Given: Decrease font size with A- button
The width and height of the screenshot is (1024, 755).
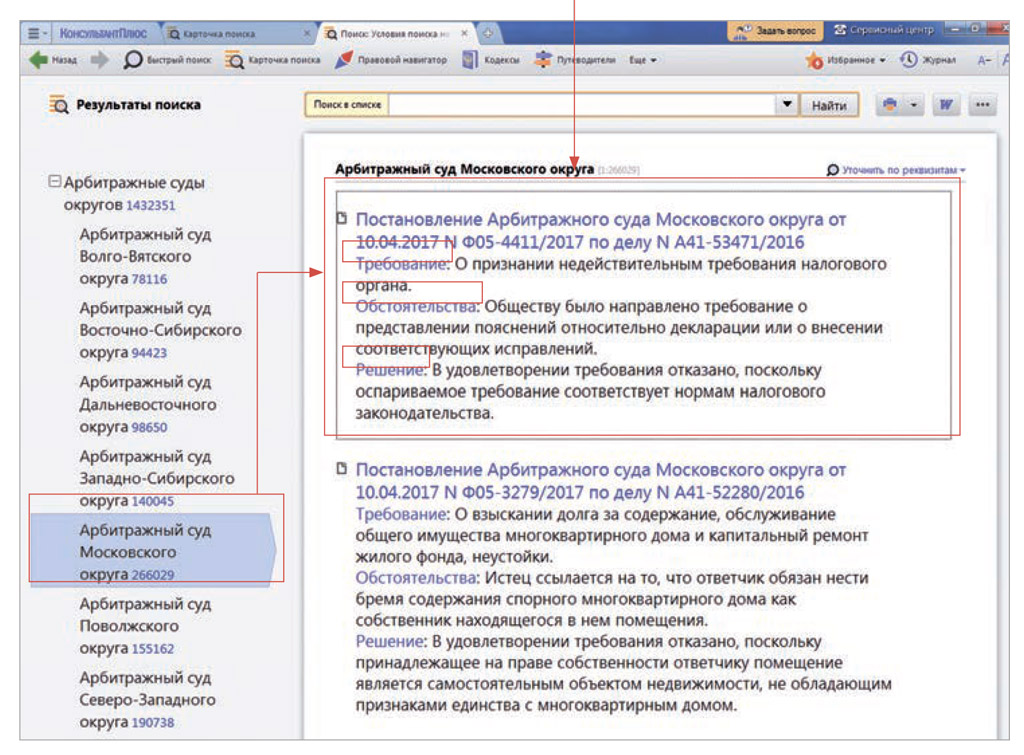Looking at the screenshot, I should [x=984, y=60].
